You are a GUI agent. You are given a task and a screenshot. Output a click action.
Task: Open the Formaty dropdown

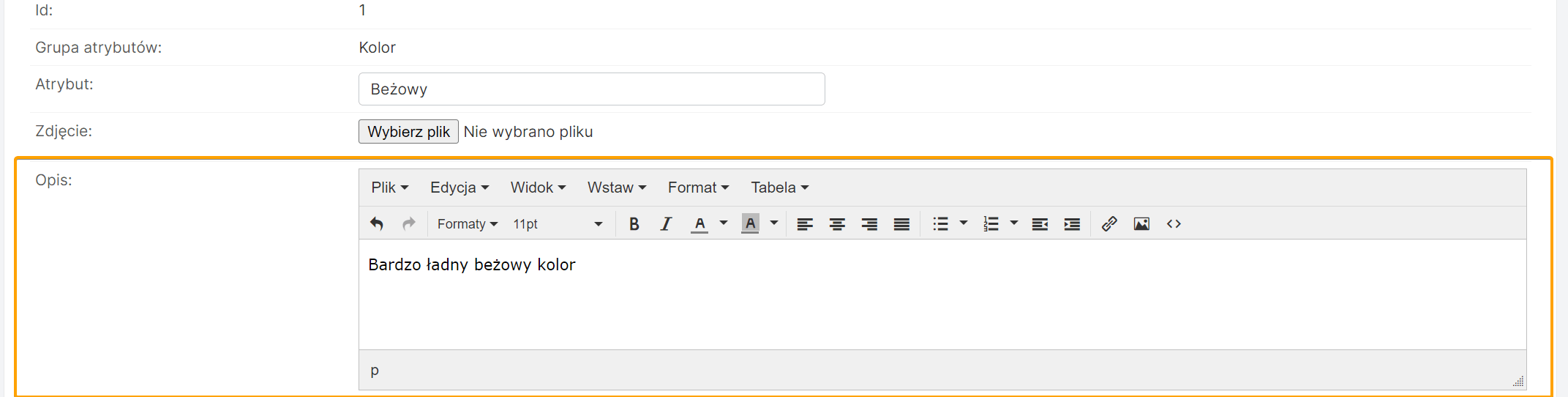(x=467, y=224)
